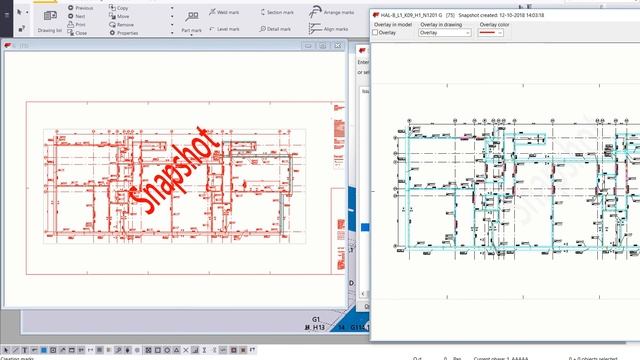640x360 pixels.
Task: Click Print in the ribbon
Action: (77, 24)
